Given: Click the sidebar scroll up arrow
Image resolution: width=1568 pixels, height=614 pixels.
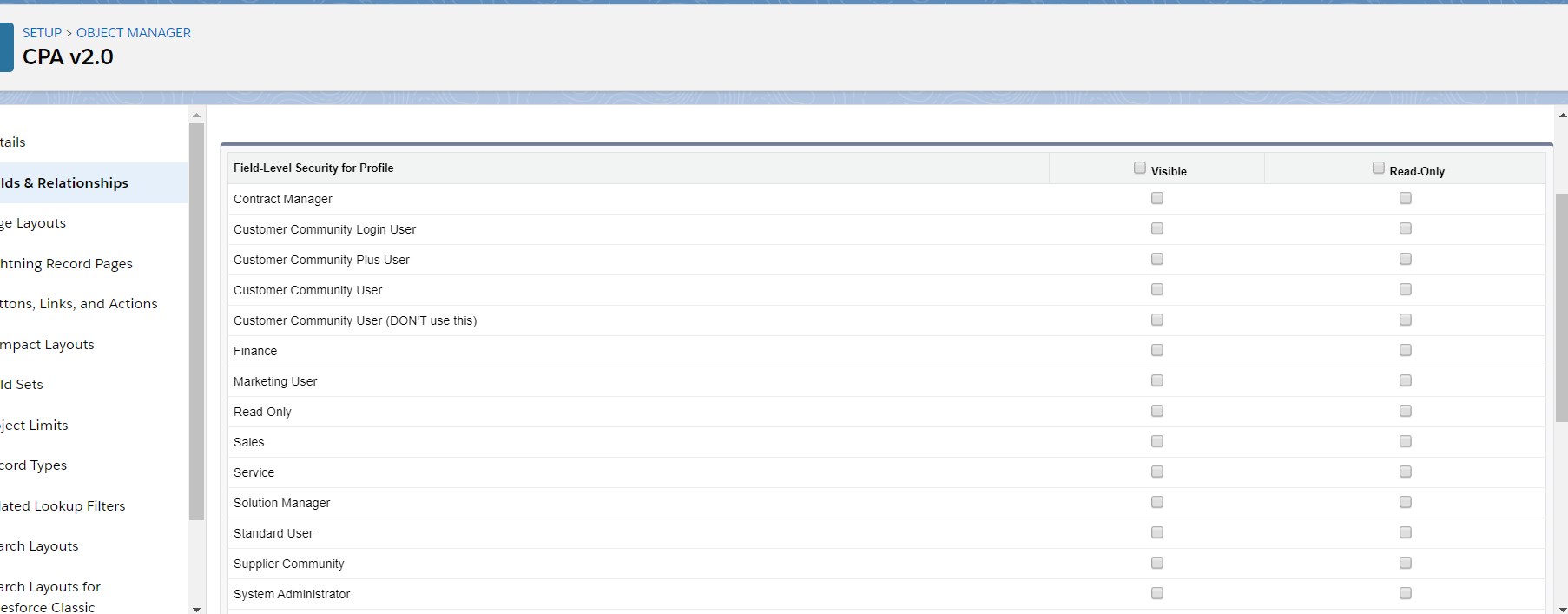Looking at the screenshot, I should coord(197,115).
